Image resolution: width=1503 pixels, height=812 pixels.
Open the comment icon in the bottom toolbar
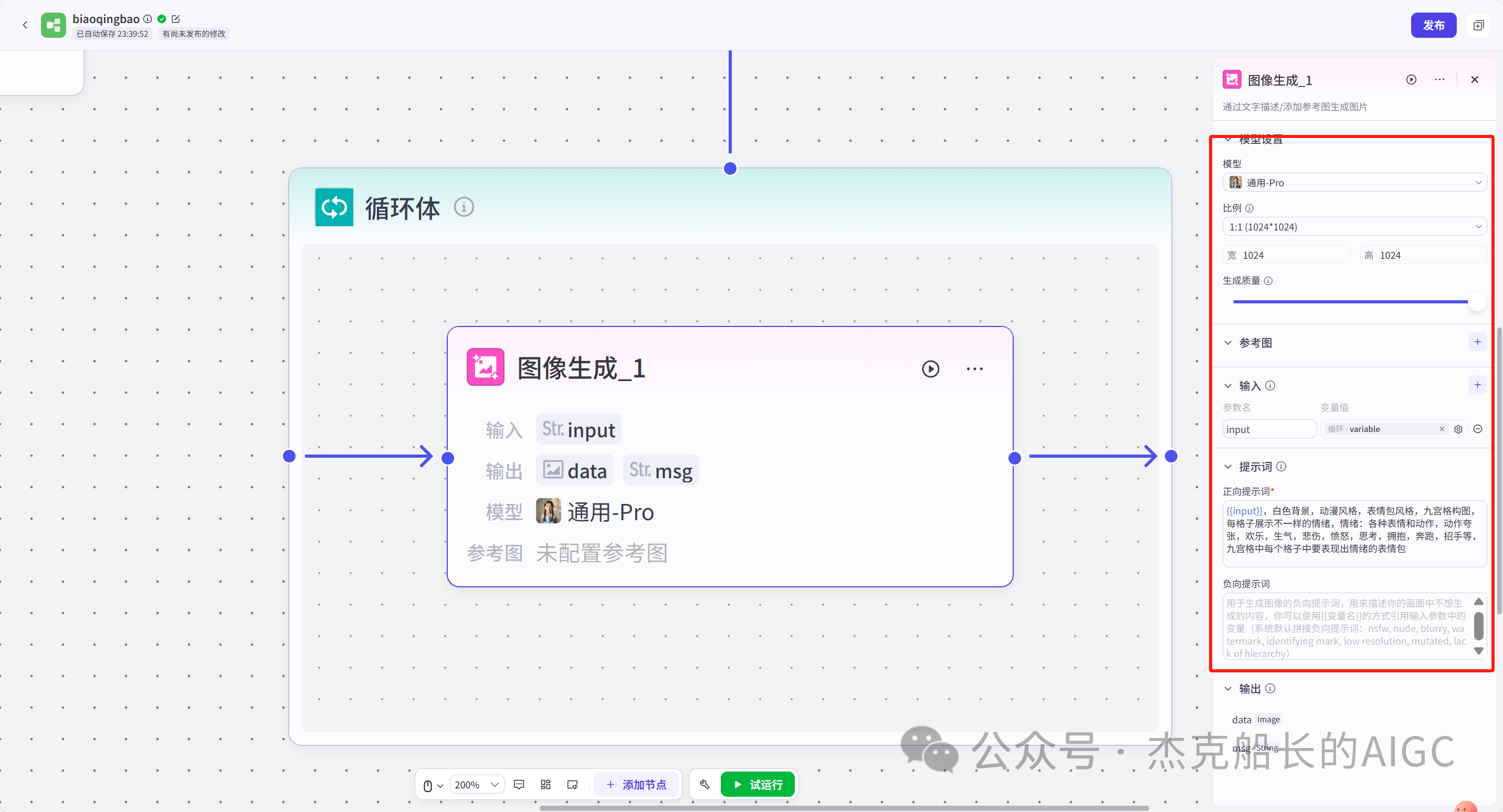click(x=519, y=784)
